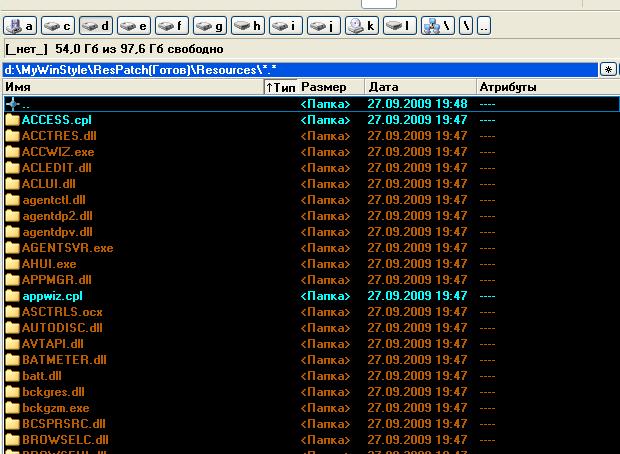Select agentdp2.dll folder icon
Viewport: 620px width, 454px height.
pyautogui.click(x=13, y=216)
